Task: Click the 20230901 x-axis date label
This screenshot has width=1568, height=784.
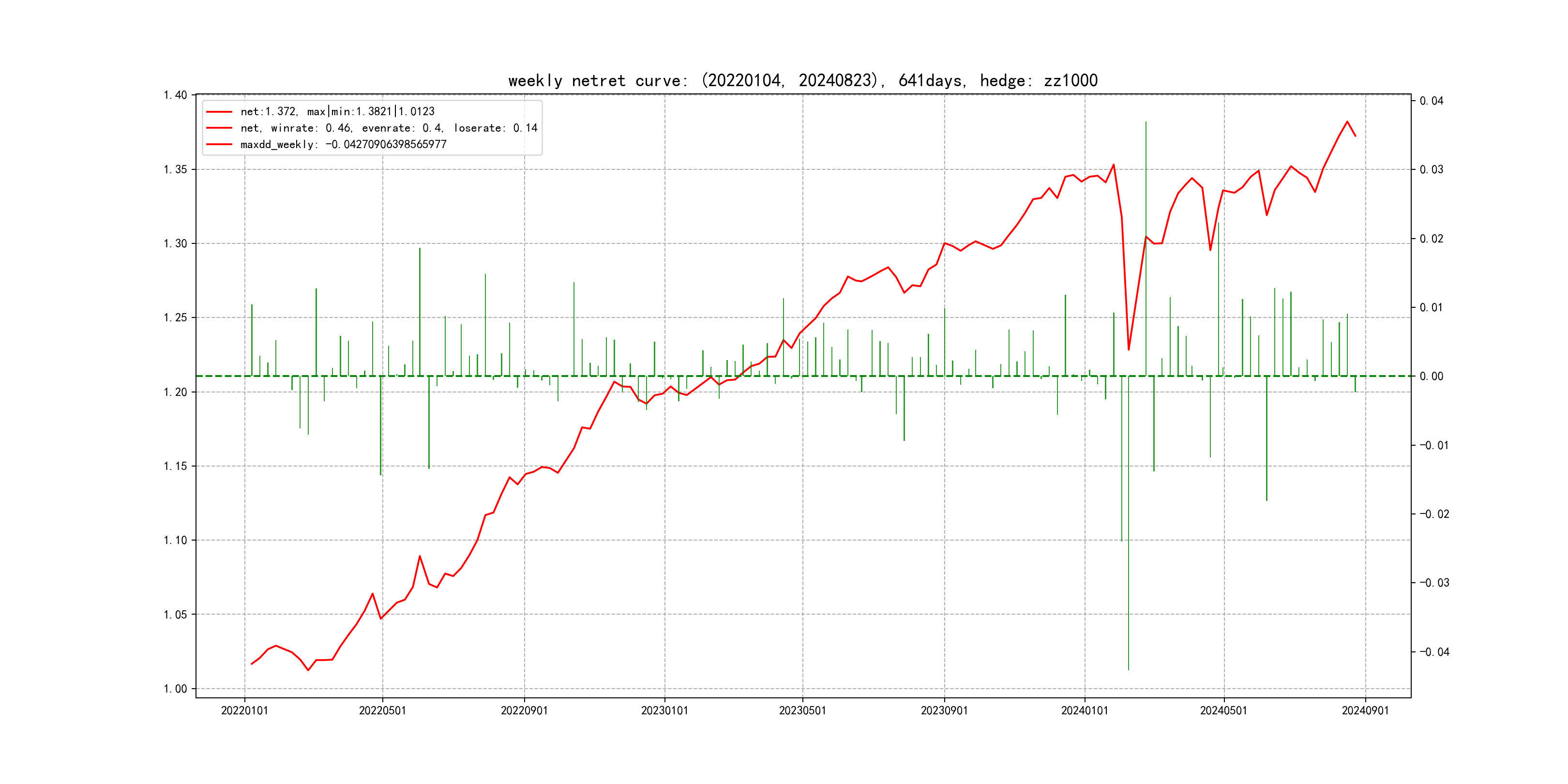Action: pyautogui.click(x=944, y=710)
